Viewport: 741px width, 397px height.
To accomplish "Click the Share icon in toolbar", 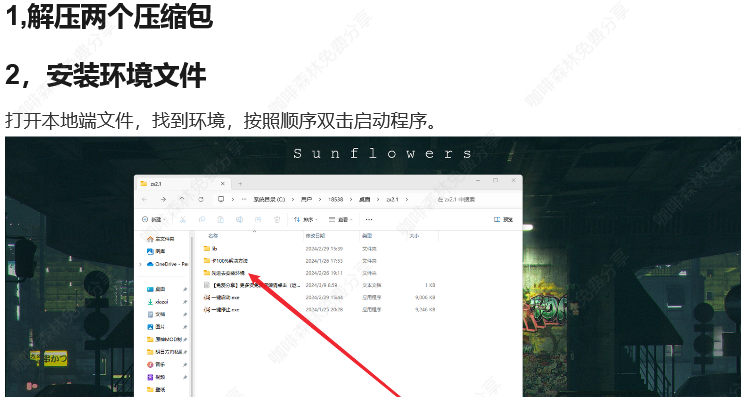I will pyautogui.click(x=258, y=219).
